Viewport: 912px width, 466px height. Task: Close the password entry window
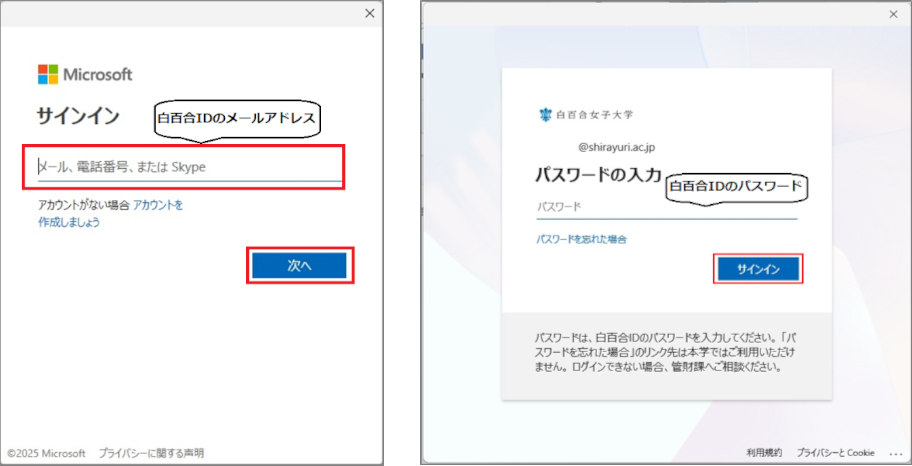click(893, 15)
